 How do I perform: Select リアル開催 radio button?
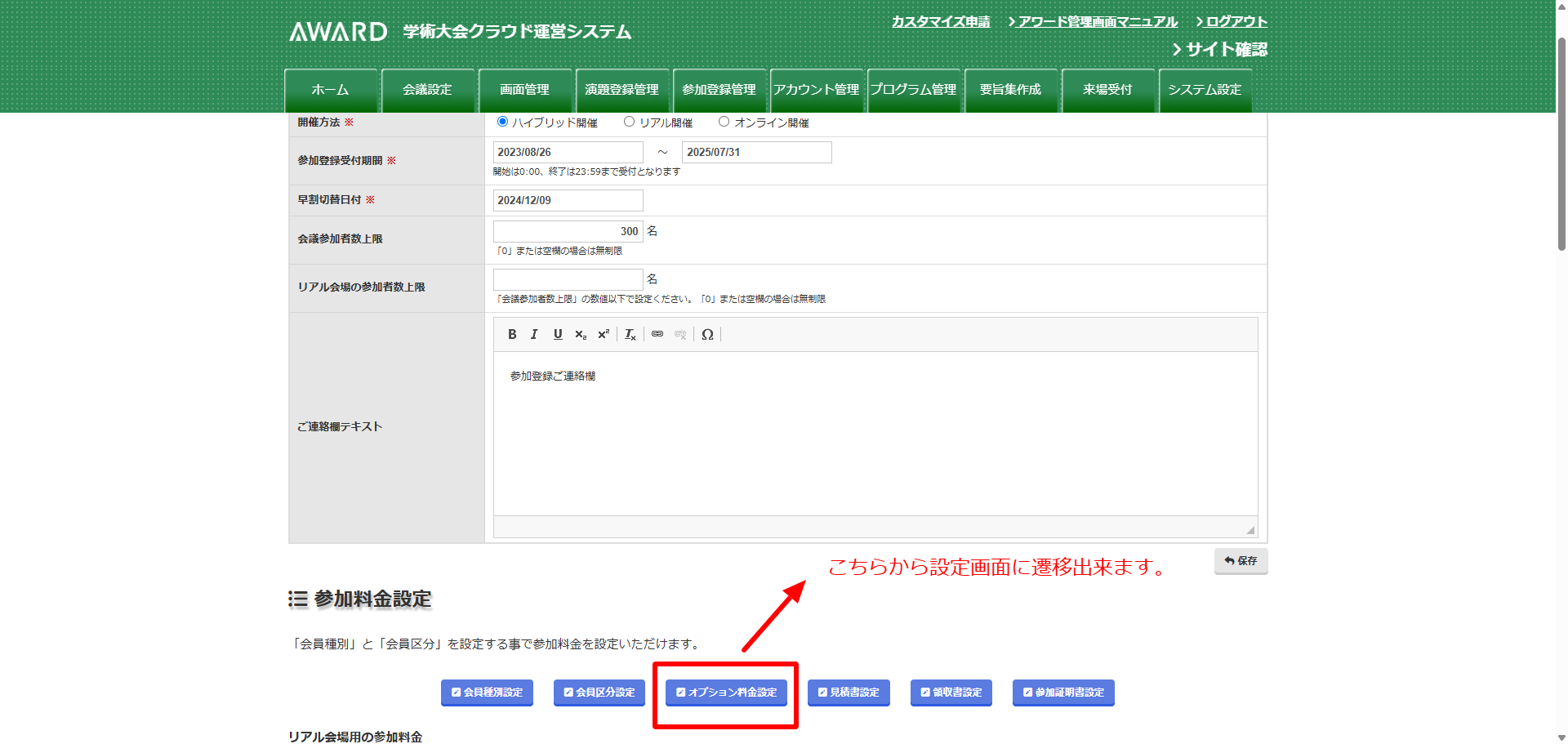[629, 122]
